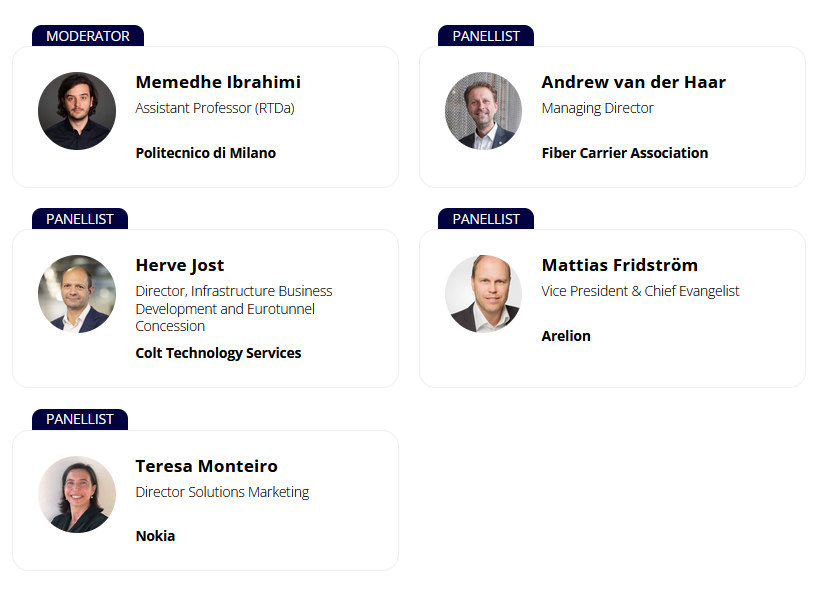Open the Andrew van der Haar name link

pyautogui.click(x=633, y=82)
